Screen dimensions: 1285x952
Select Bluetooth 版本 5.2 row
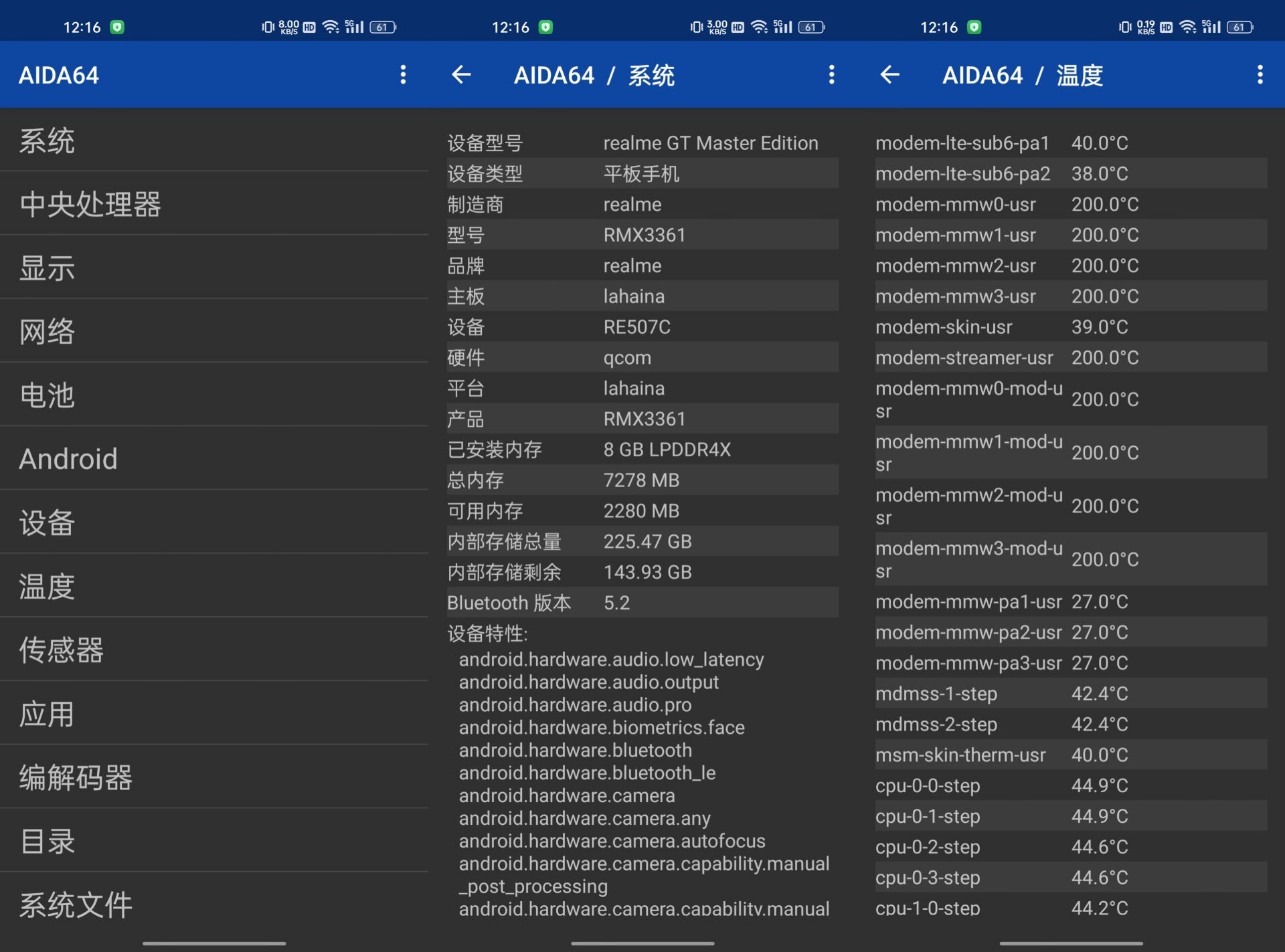[x=642, y=603]
